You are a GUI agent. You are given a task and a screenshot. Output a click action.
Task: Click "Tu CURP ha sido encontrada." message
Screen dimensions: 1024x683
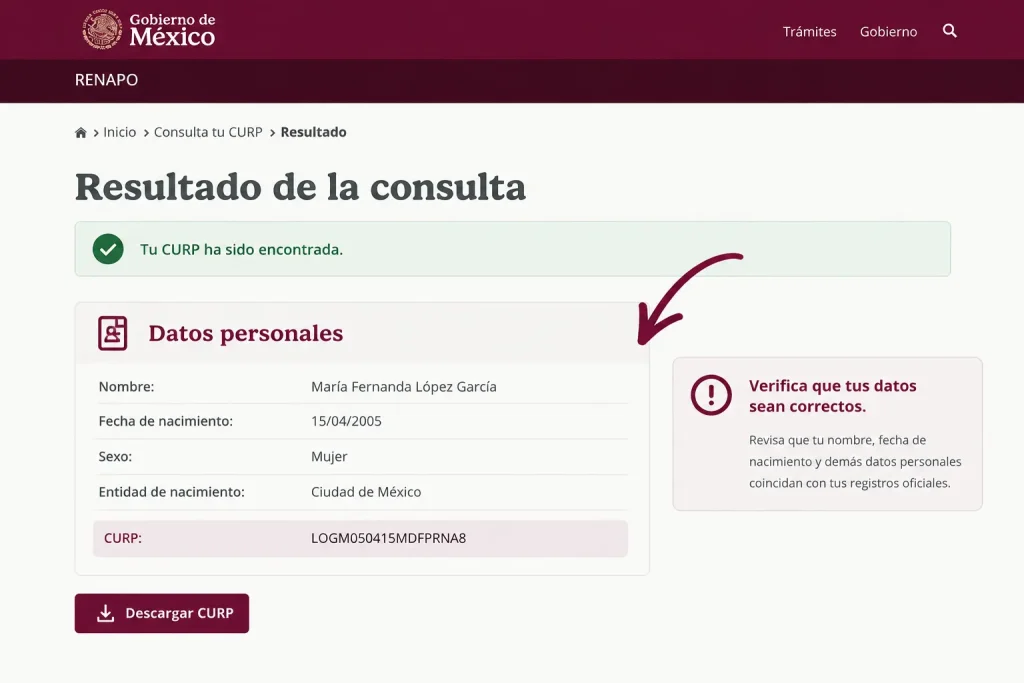tap(242, 249)
